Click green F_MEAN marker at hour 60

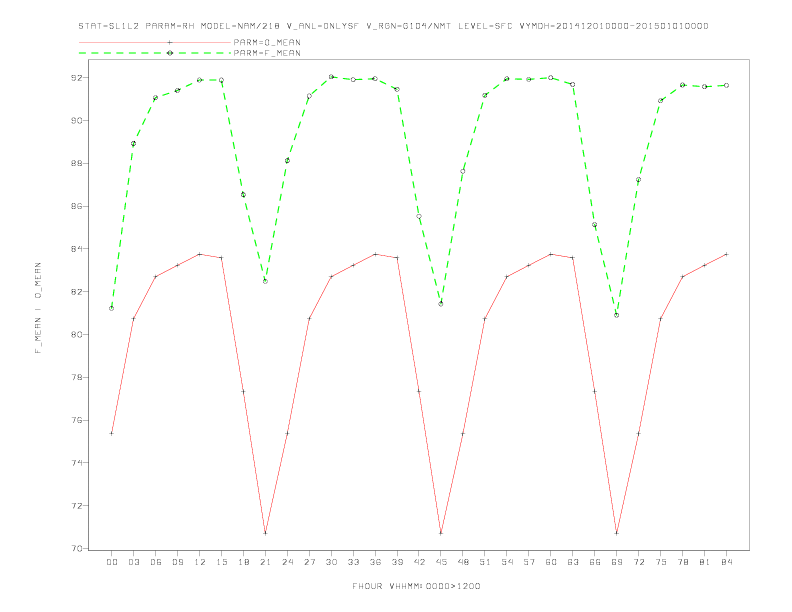coord(551,78)
